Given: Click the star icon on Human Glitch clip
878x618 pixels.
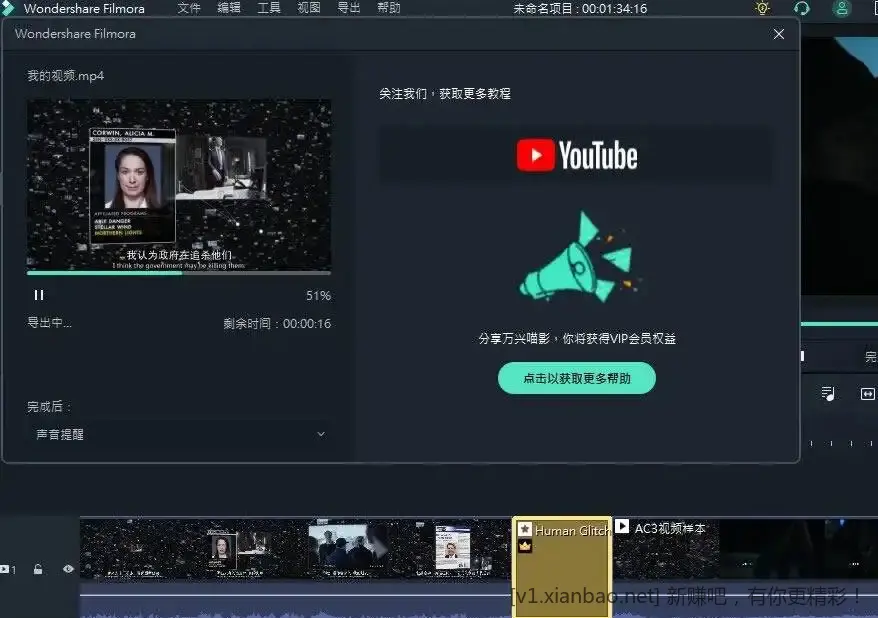Looking at the screenshot, I should pyautogui.click(x=525, y=528).
